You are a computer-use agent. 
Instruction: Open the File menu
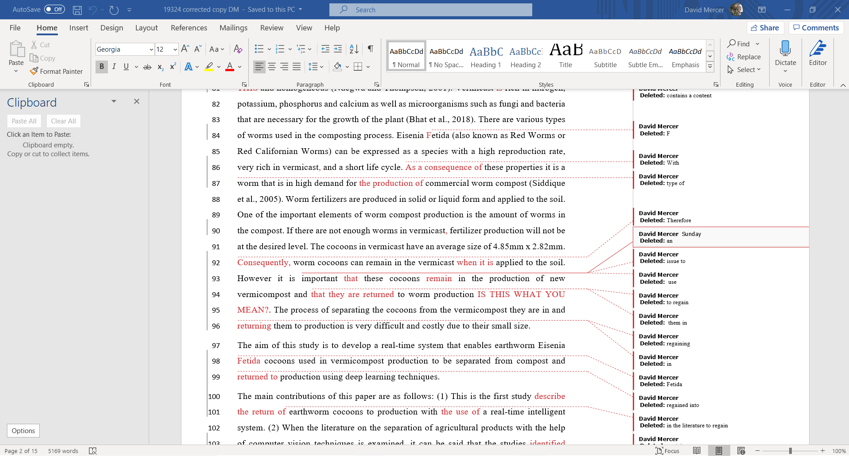coord(15,28)
